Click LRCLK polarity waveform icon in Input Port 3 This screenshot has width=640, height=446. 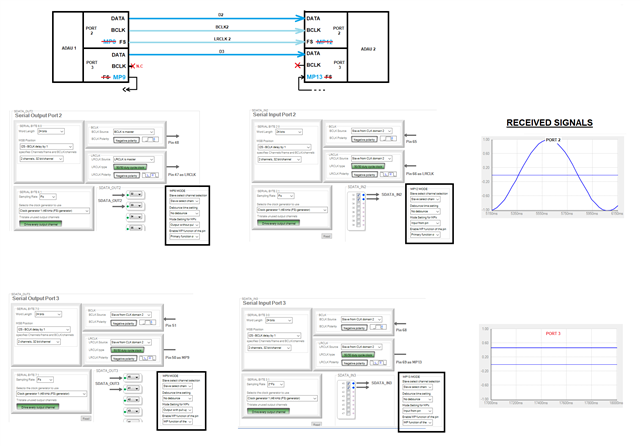pos(378,363)
